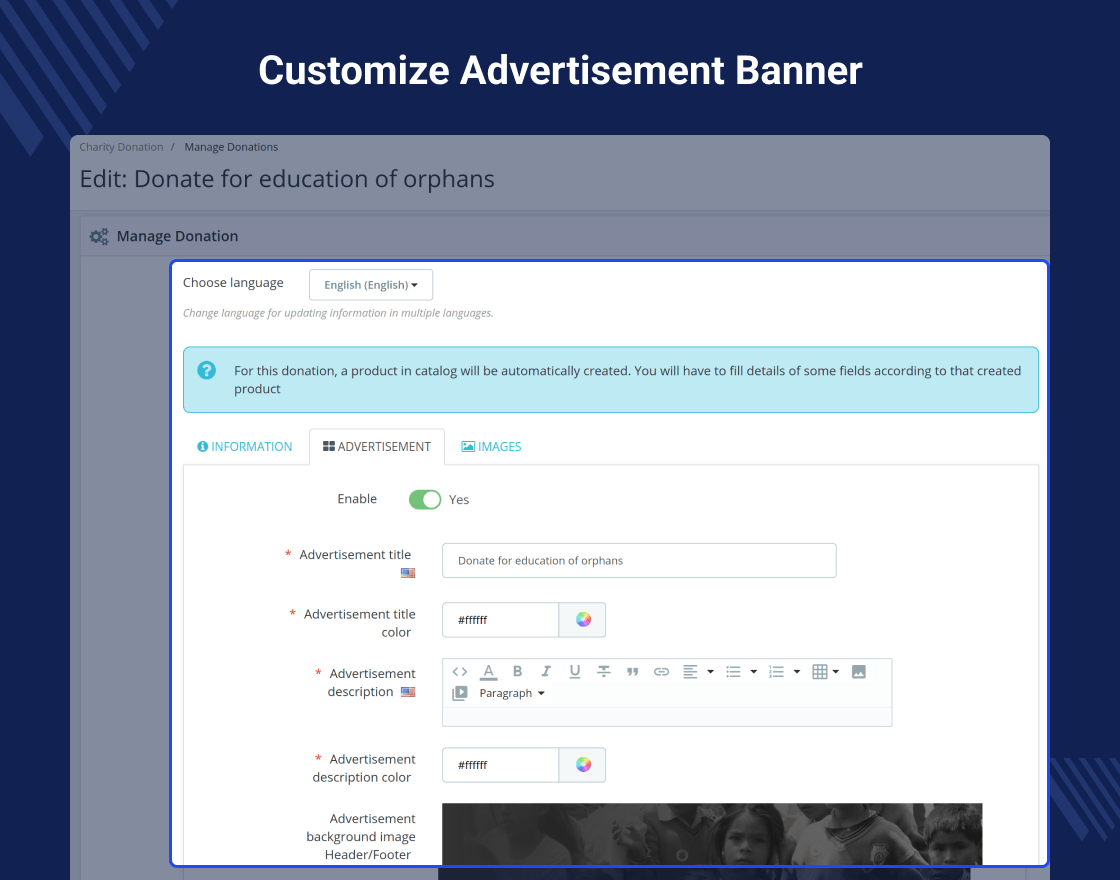
Task: Click the title color hex input field
Action: click(501, 620)
